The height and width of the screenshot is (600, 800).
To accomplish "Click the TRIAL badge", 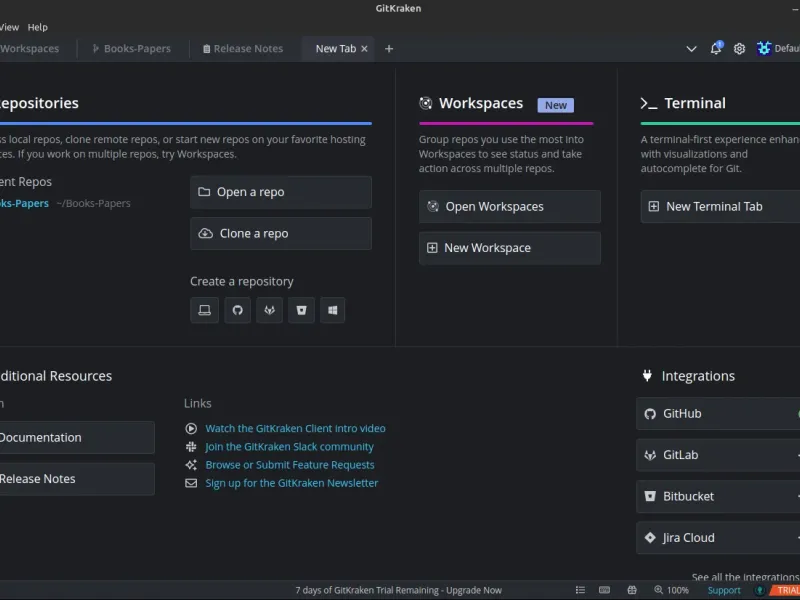I will click(x=787, y=590).
